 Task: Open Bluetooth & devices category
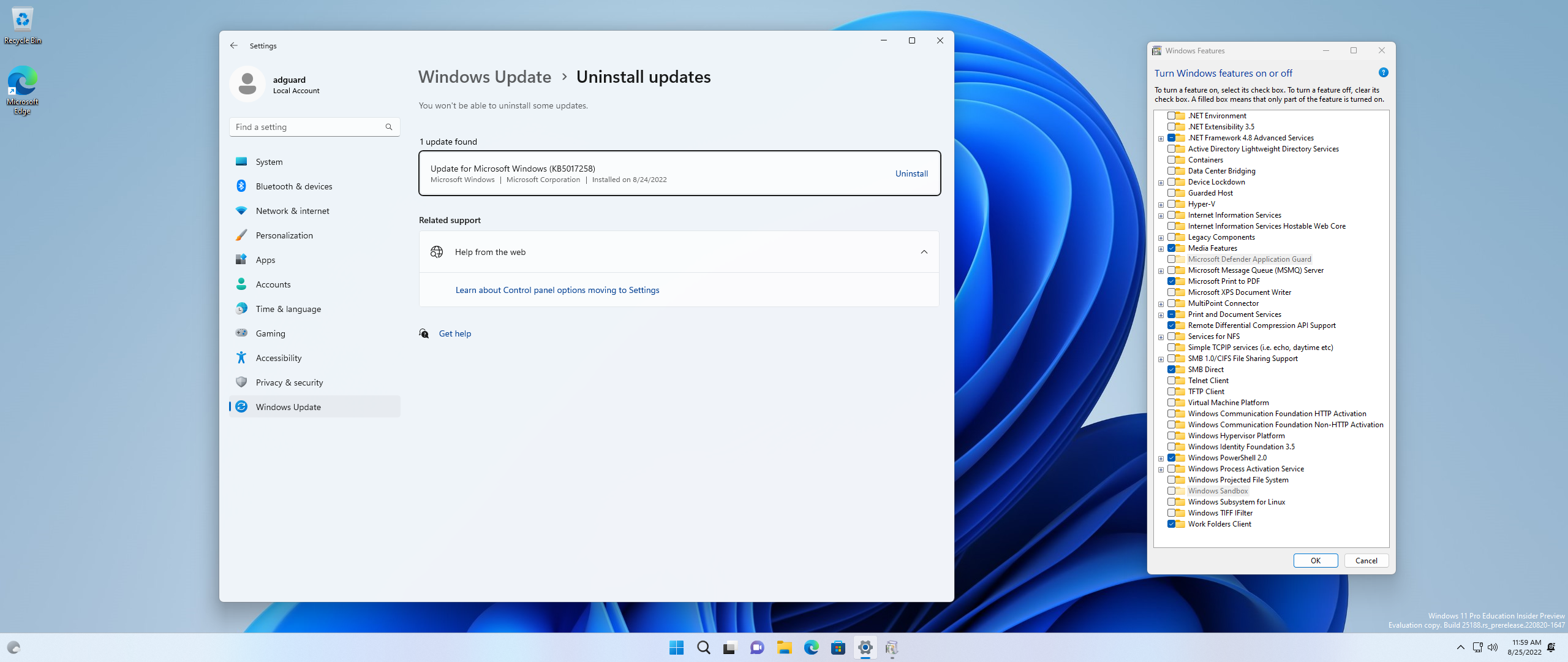click(x=315, y=186)
